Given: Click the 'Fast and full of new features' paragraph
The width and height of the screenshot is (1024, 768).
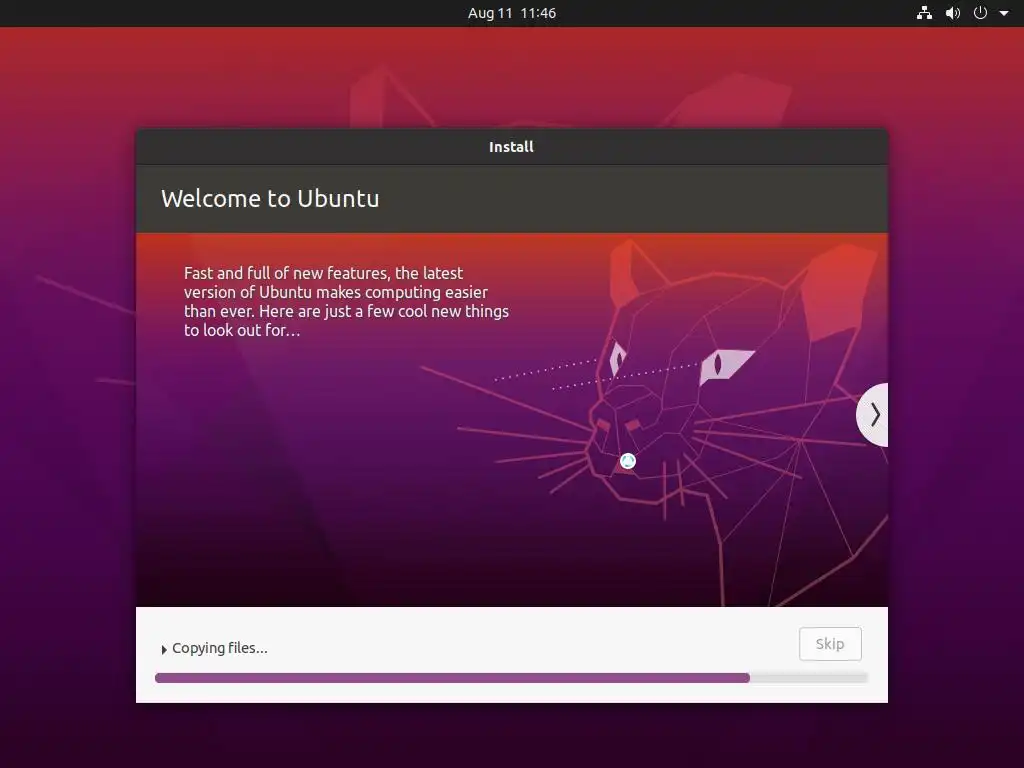Looking at the screenshot, I should click(x=346, y=301).
